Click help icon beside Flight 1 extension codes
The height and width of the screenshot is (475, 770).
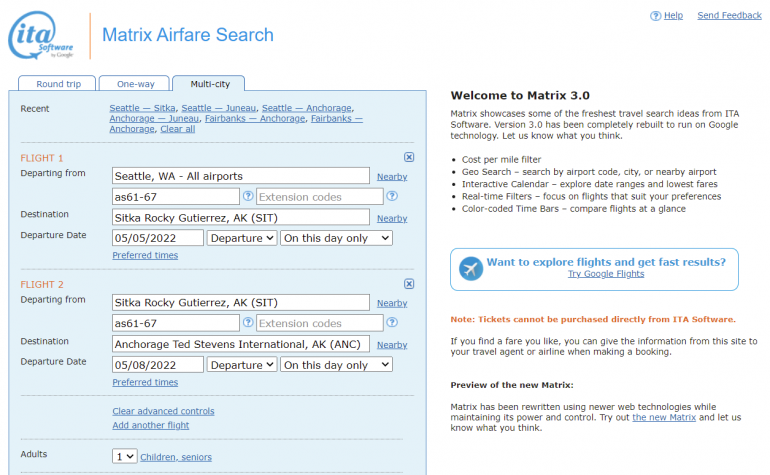pos(392,196)
